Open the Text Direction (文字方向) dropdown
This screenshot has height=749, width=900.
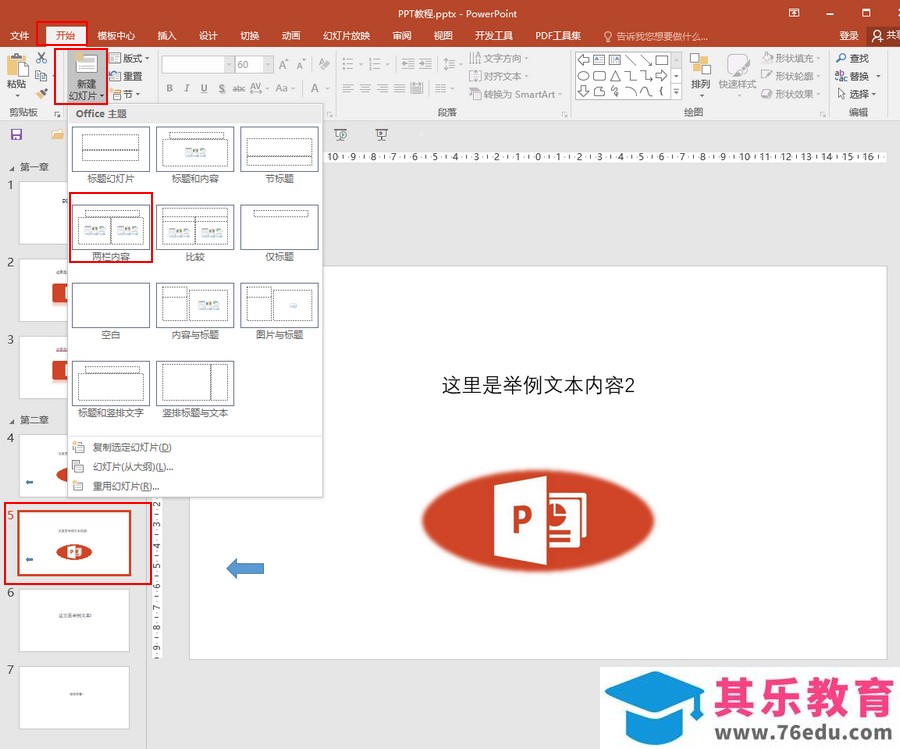(x=499, y=58)
